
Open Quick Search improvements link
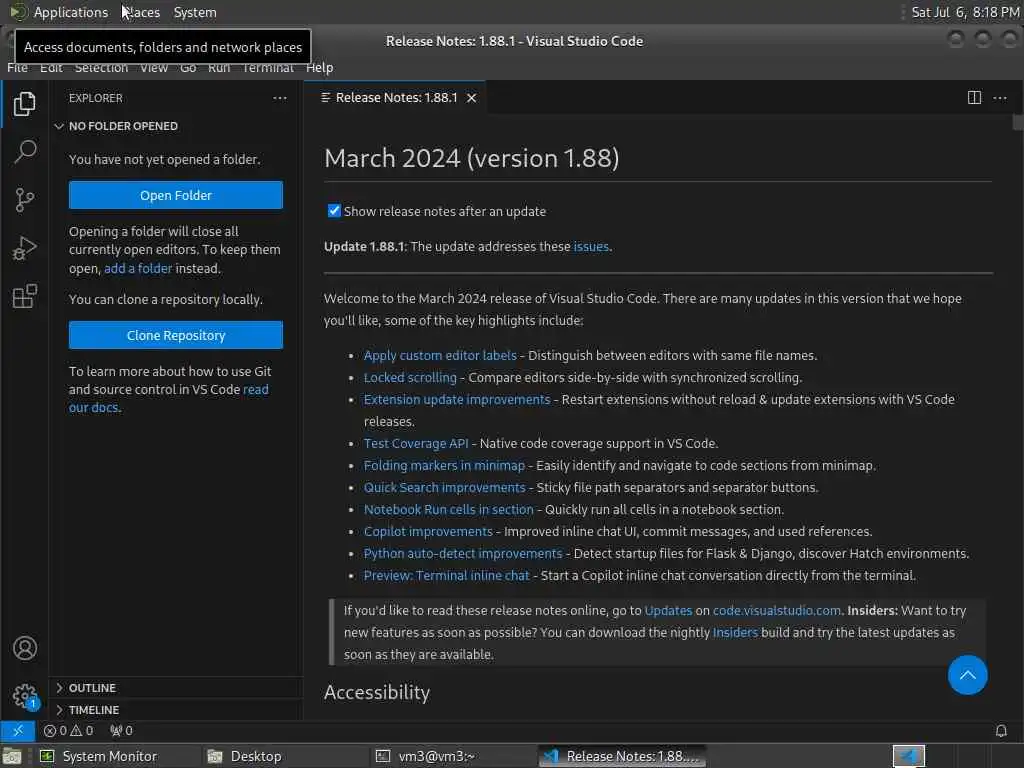click(444, 488)
